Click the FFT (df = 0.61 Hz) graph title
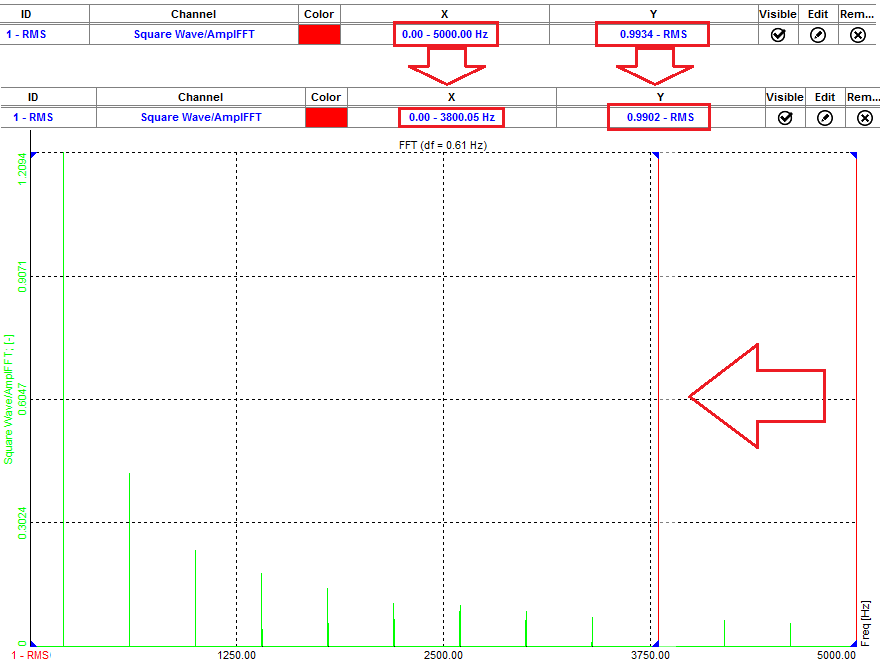 [x=443, y=145]
